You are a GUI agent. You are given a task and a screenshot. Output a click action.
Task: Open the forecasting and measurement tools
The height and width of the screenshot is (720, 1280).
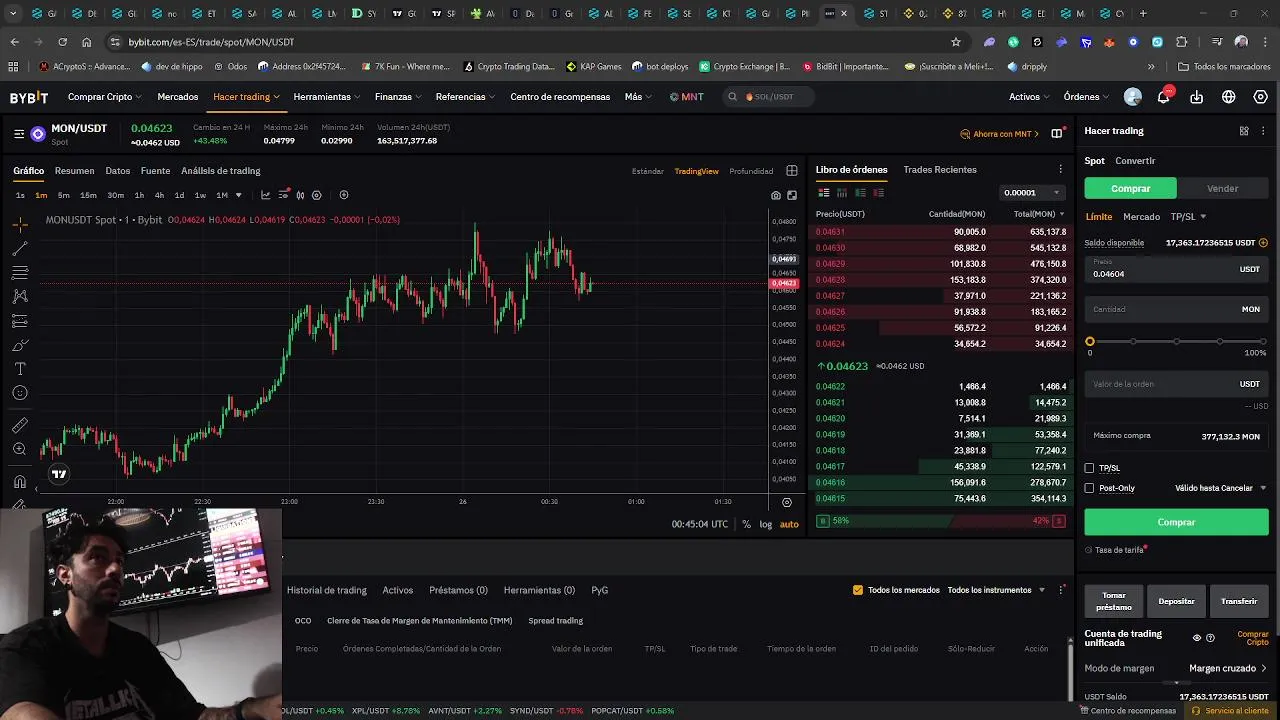20,321
